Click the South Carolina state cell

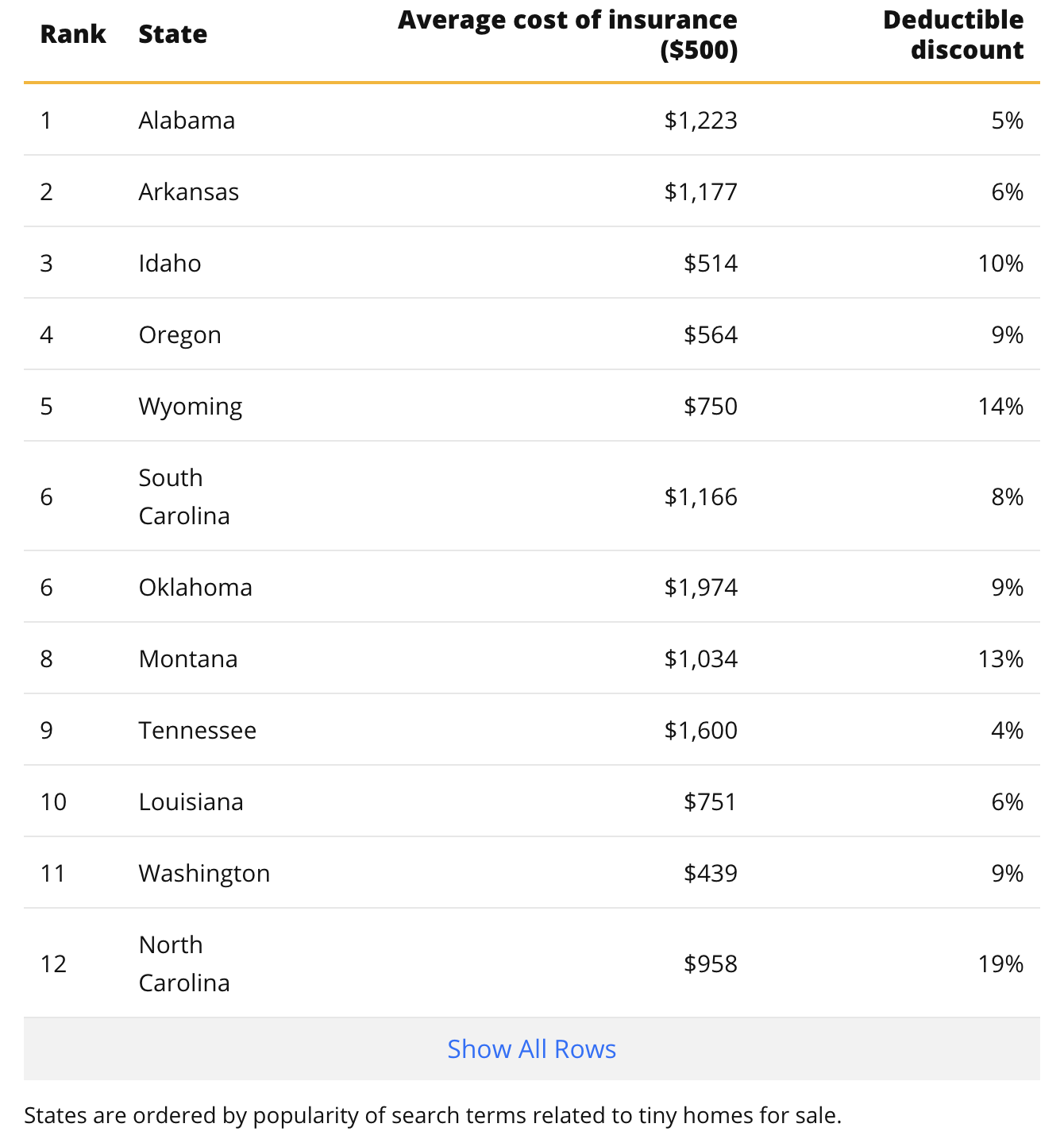tap(184, 496)
